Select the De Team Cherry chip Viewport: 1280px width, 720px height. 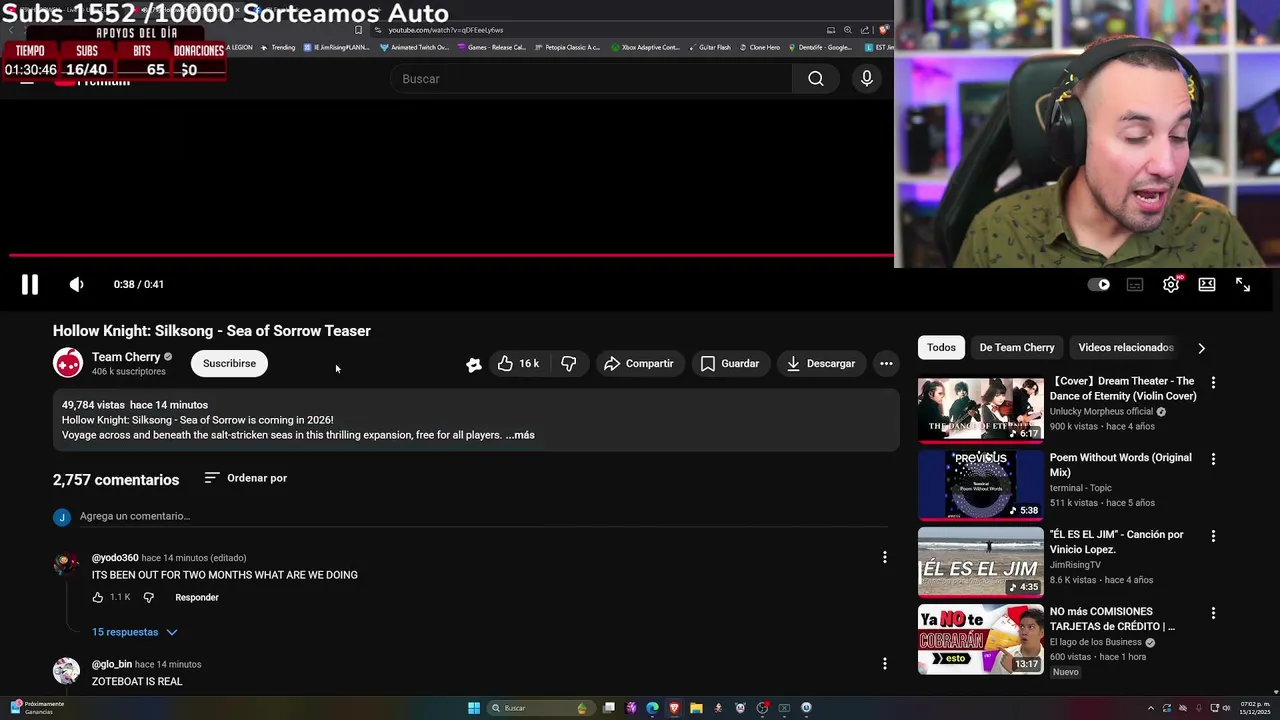coord(1017,347)
